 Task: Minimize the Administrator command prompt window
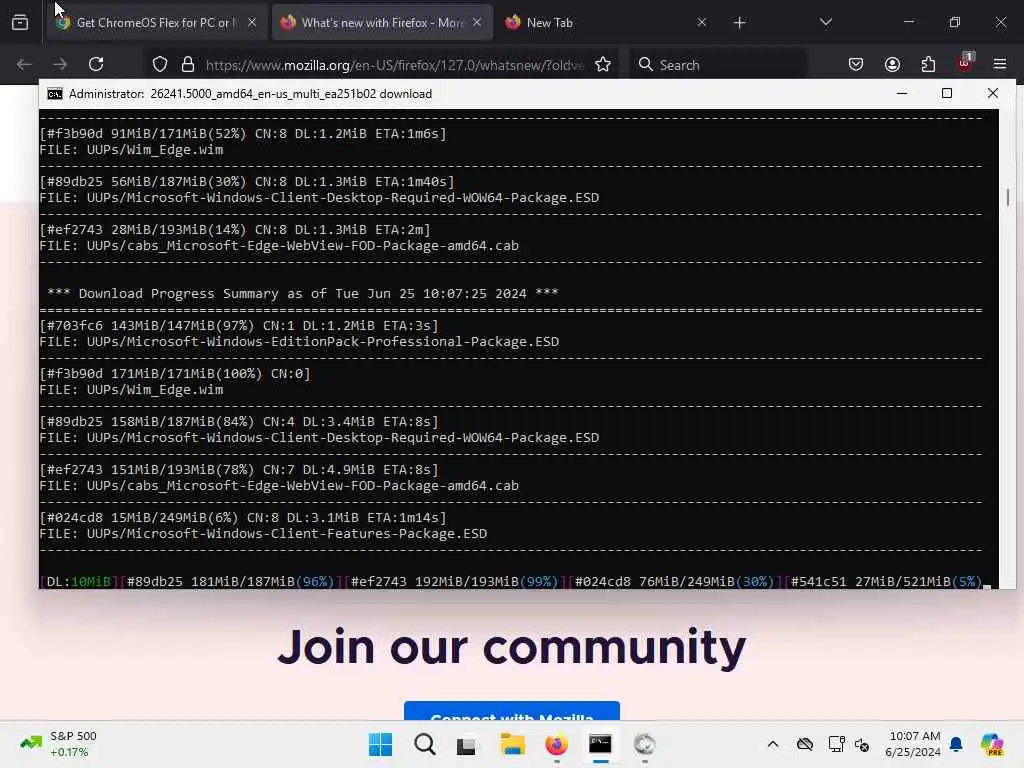pyautogui.click(x=902, y=93)
